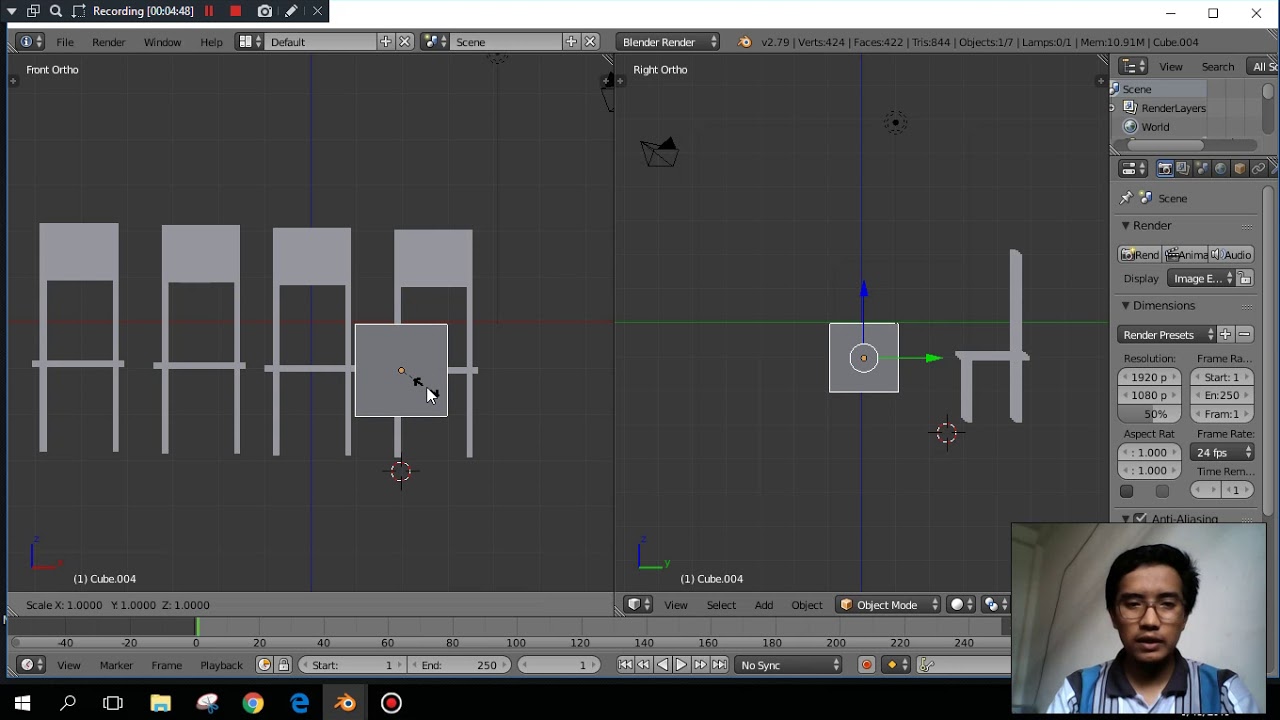Enable the Anti-Aliasing checkbox

click(1140, 519)
